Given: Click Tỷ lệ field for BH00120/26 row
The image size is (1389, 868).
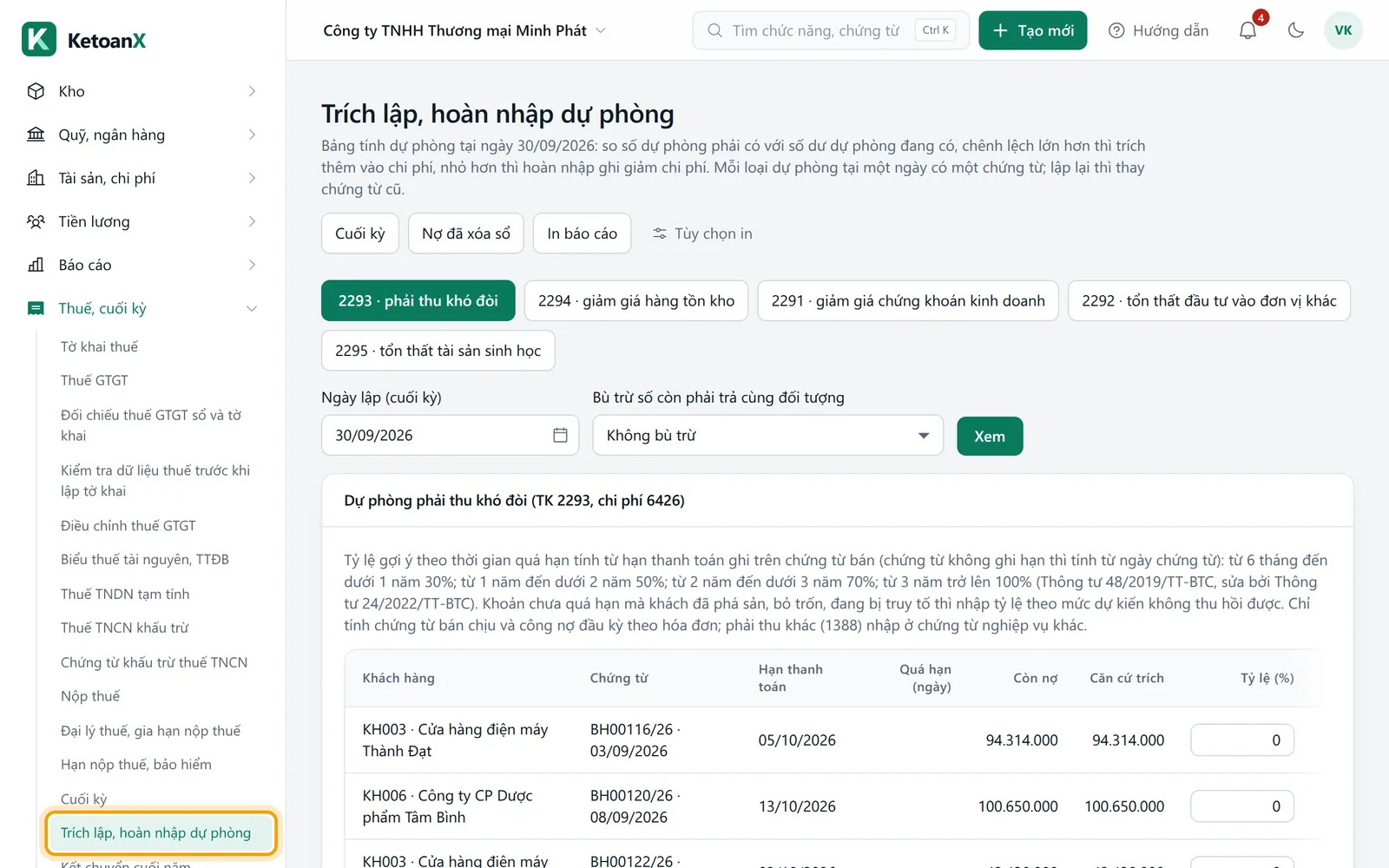Looking at the screenshot, I should tap(1242, 806).
